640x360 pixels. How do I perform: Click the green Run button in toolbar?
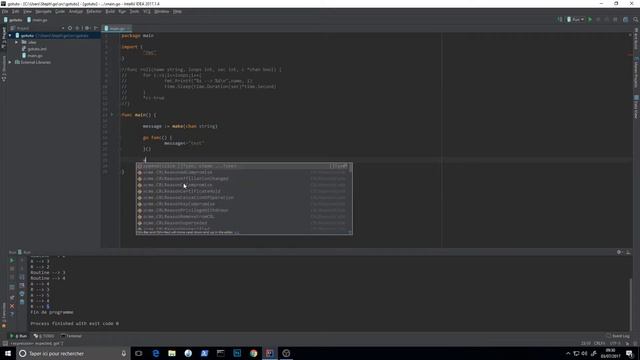click(x=590, y=20)
